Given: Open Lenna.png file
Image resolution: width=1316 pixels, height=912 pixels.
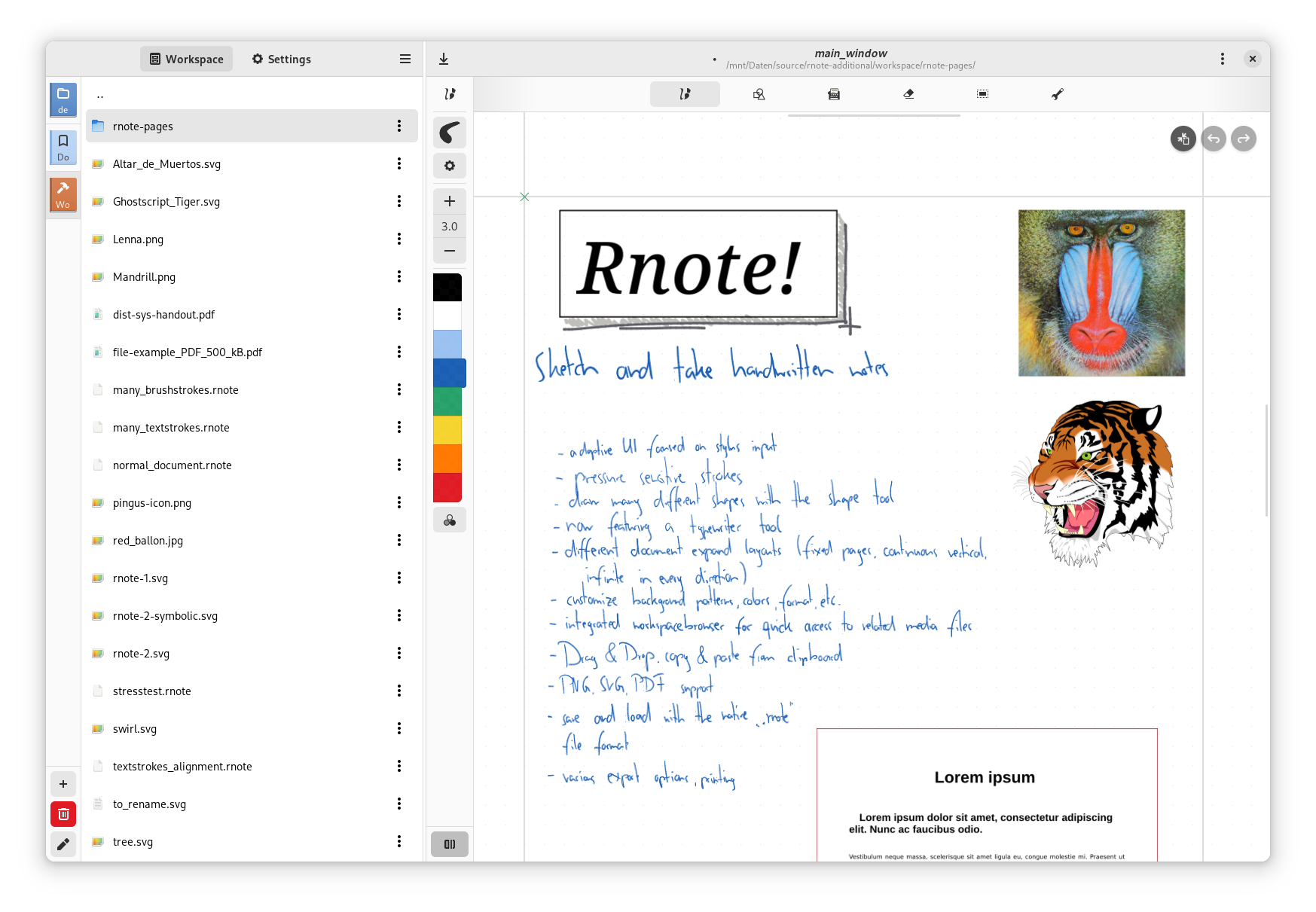Looking at the screenshot, I should click(x=252, y=239).
